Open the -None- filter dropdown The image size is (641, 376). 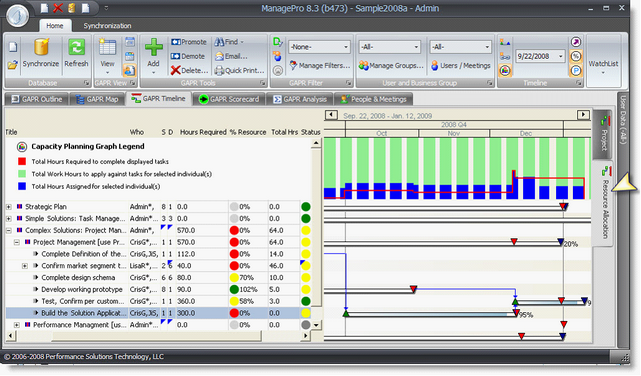pos(319,47)
